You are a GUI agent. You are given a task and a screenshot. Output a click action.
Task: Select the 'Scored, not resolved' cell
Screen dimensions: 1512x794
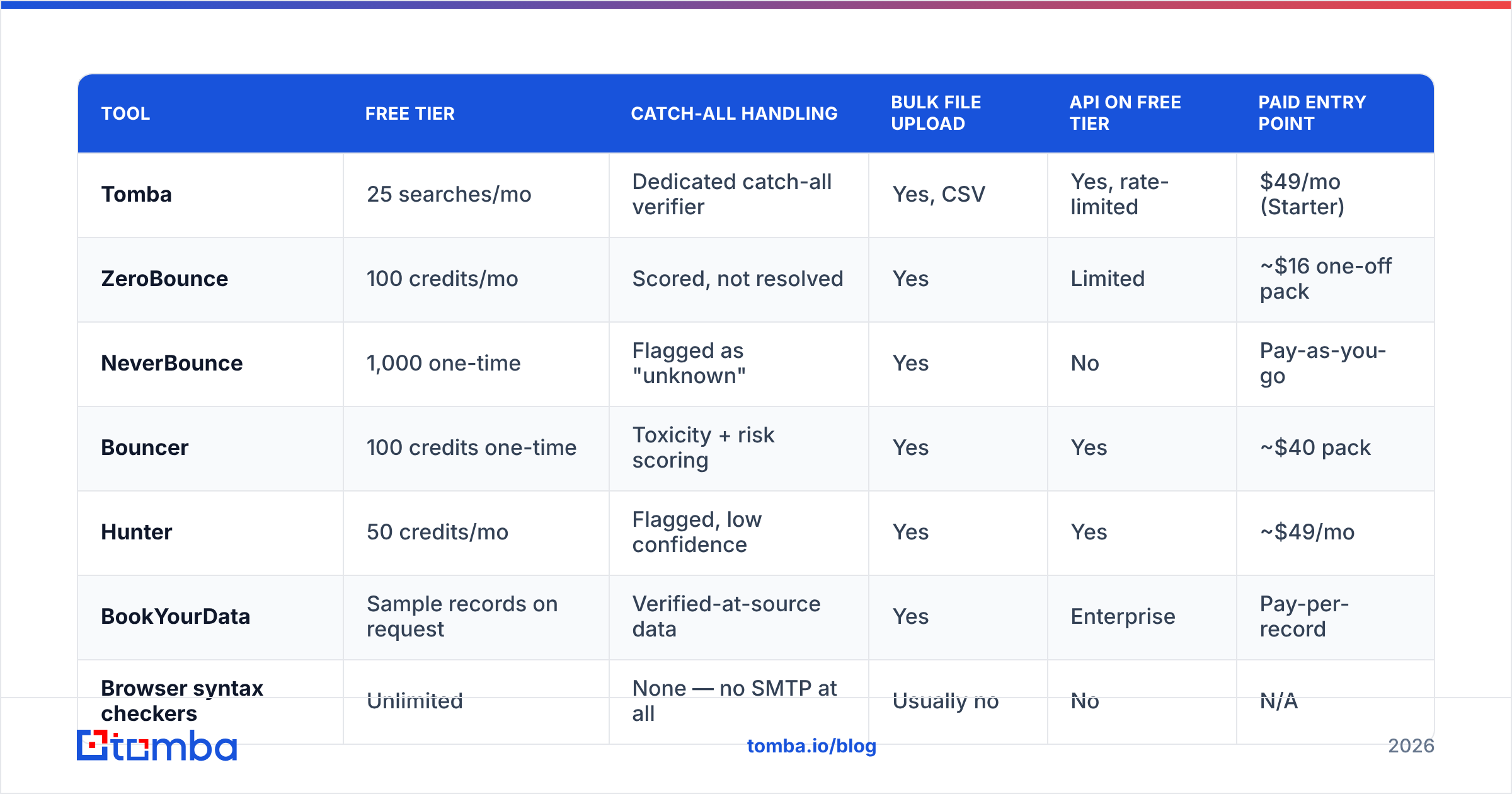[x=738, y=279]
